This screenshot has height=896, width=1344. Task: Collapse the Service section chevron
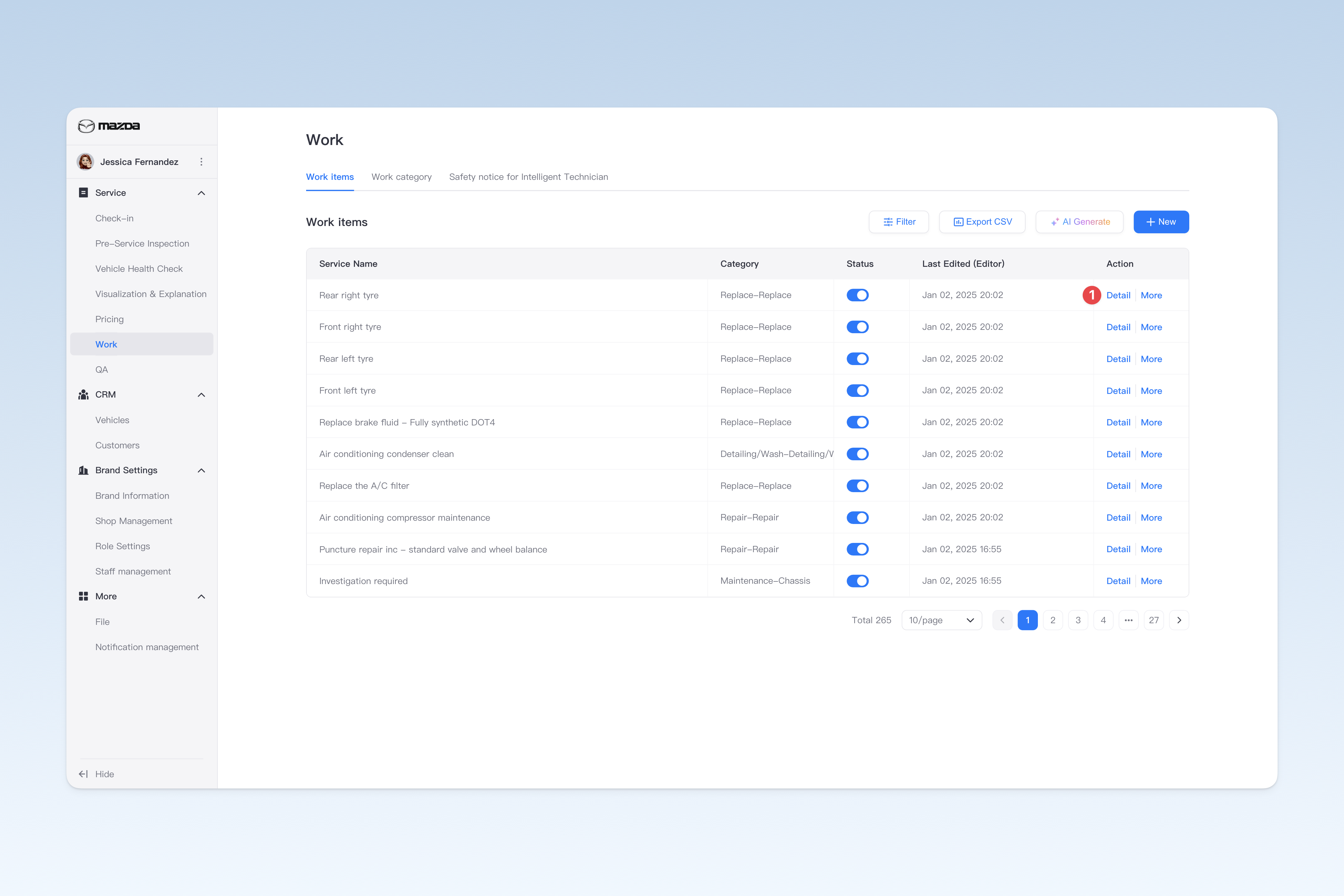[x=201, y=193]
